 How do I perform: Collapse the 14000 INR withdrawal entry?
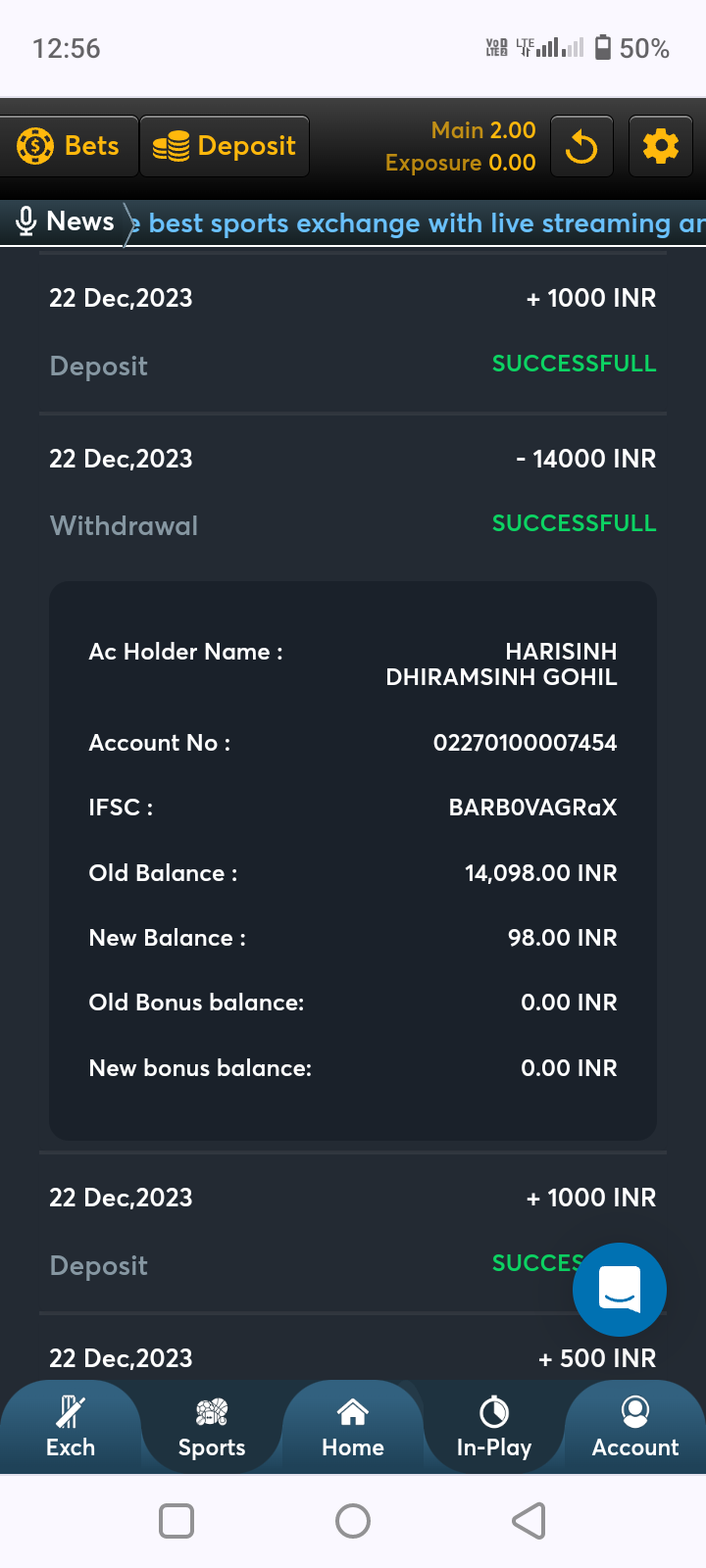pyautogui.click(x=353, y=490)
